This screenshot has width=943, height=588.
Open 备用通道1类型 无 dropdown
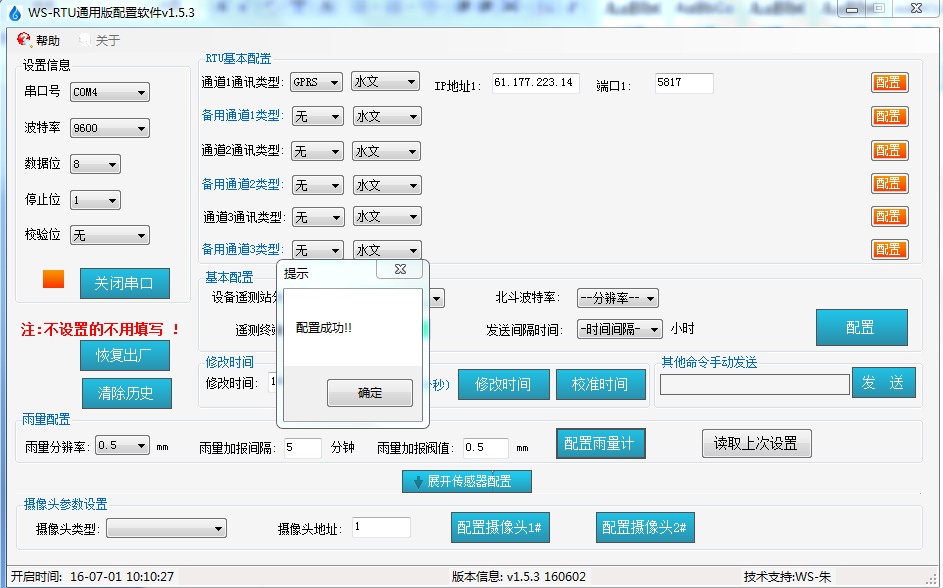318,117
